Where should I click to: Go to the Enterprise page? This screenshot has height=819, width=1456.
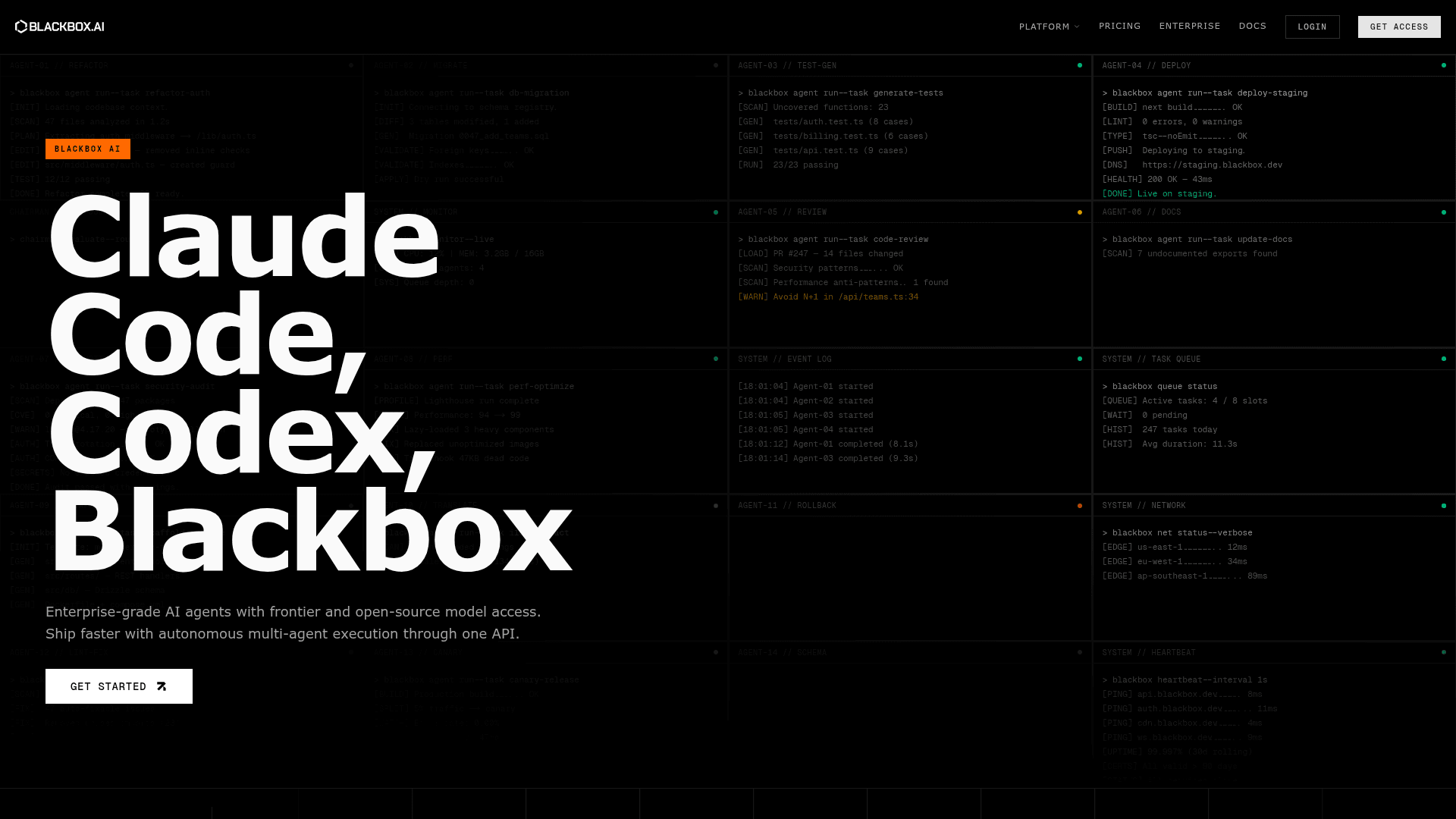pyautogui.click(x=1189, y=26)
